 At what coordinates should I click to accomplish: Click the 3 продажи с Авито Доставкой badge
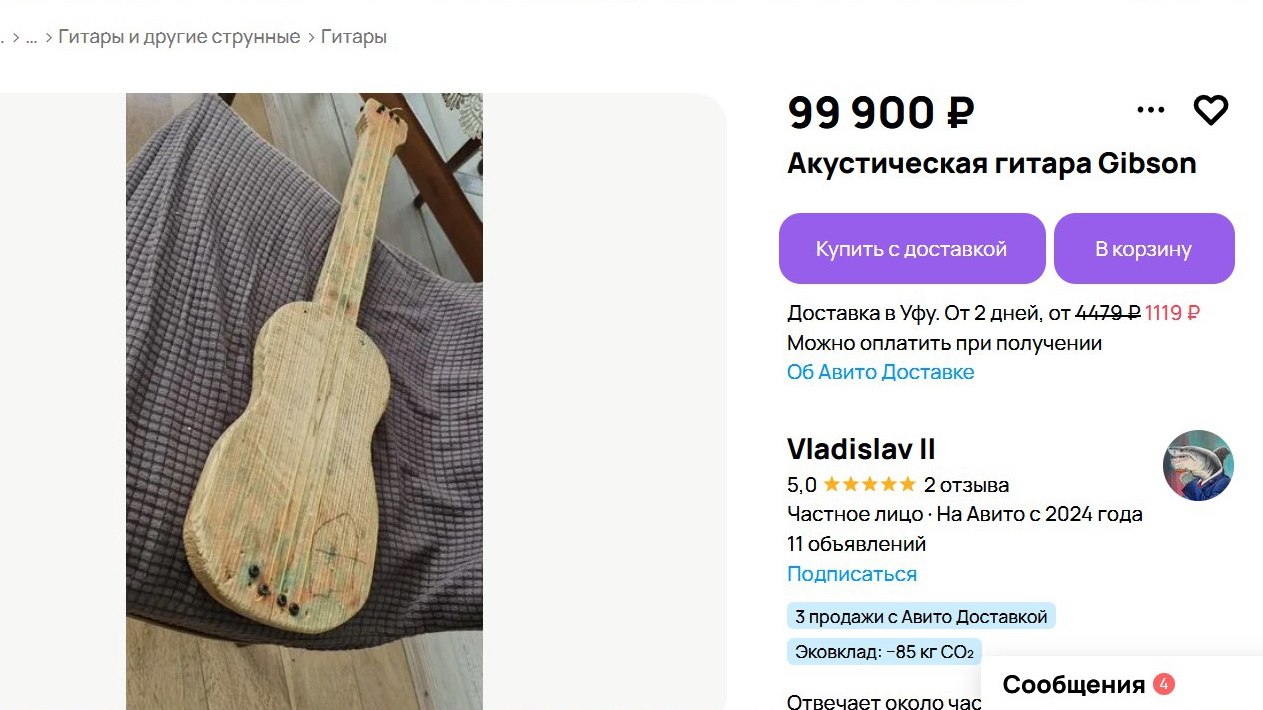921,617
